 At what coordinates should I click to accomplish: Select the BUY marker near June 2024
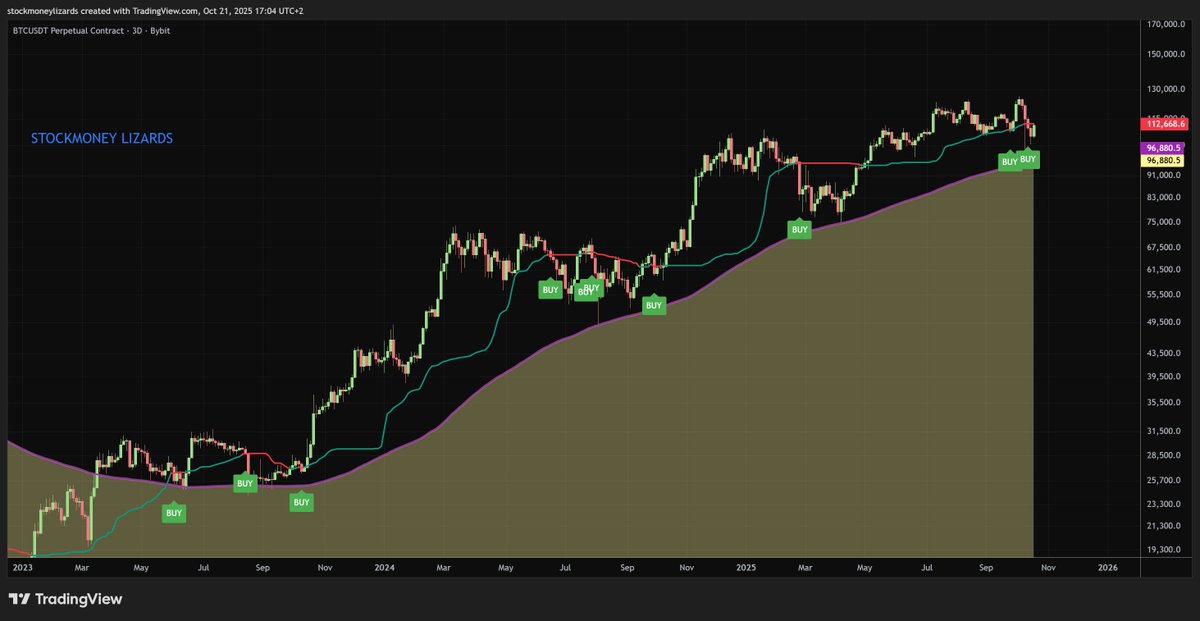(550, 289)
